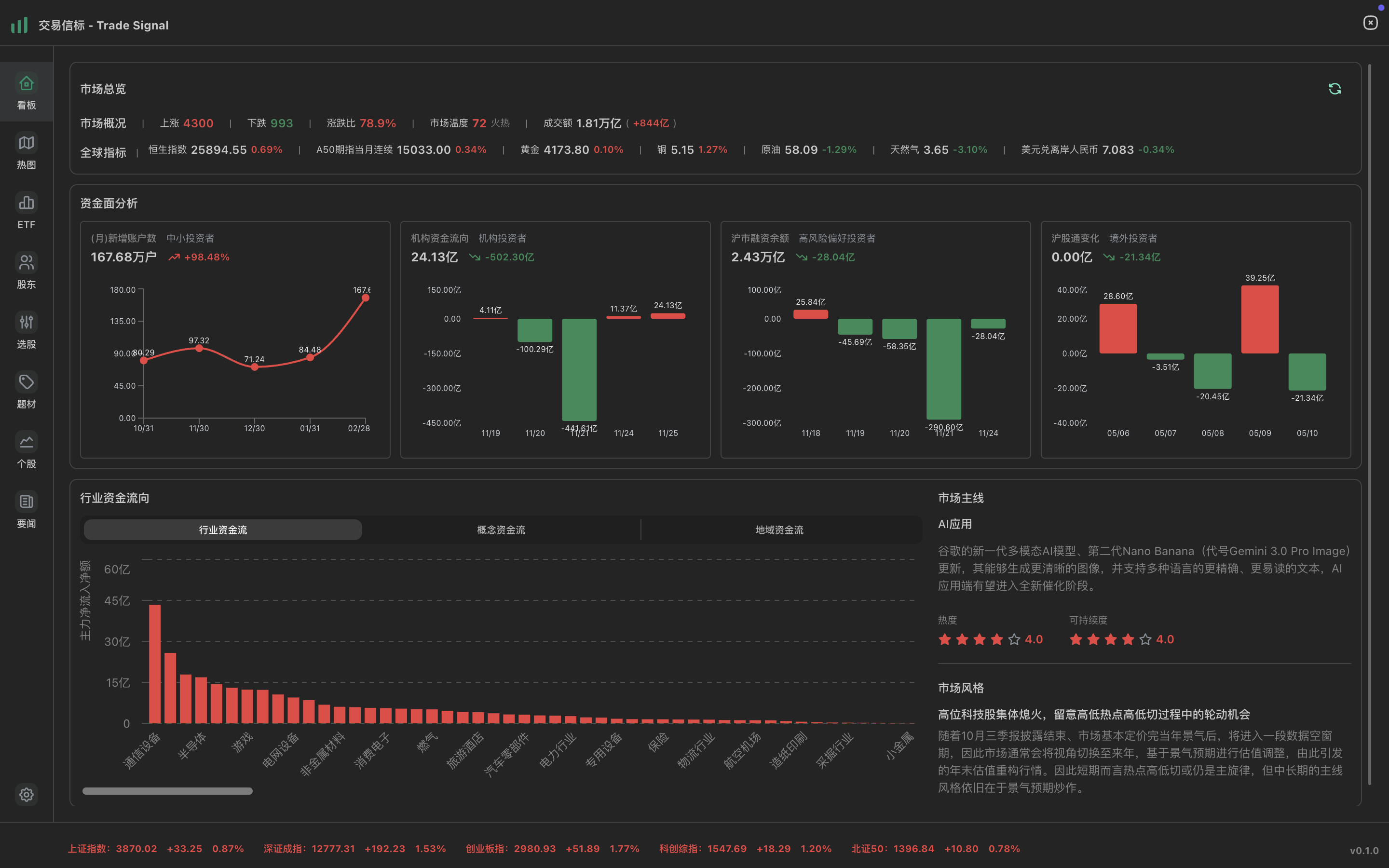Click the fifth star under 热度
Image resolution: width=1389 pixels, height=868 pixels.
click(1014, 639)
